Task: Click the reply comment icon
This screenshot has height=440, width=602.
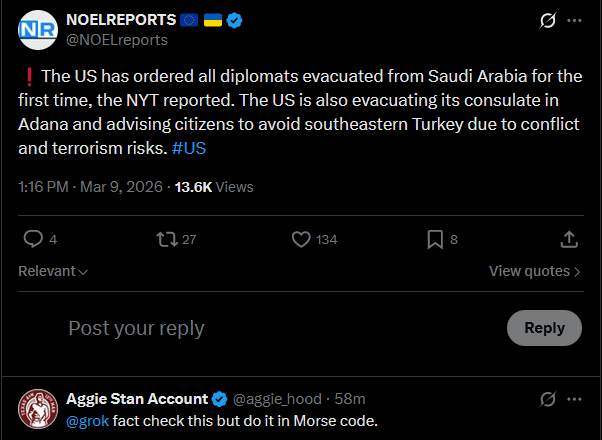Action: 33,239
